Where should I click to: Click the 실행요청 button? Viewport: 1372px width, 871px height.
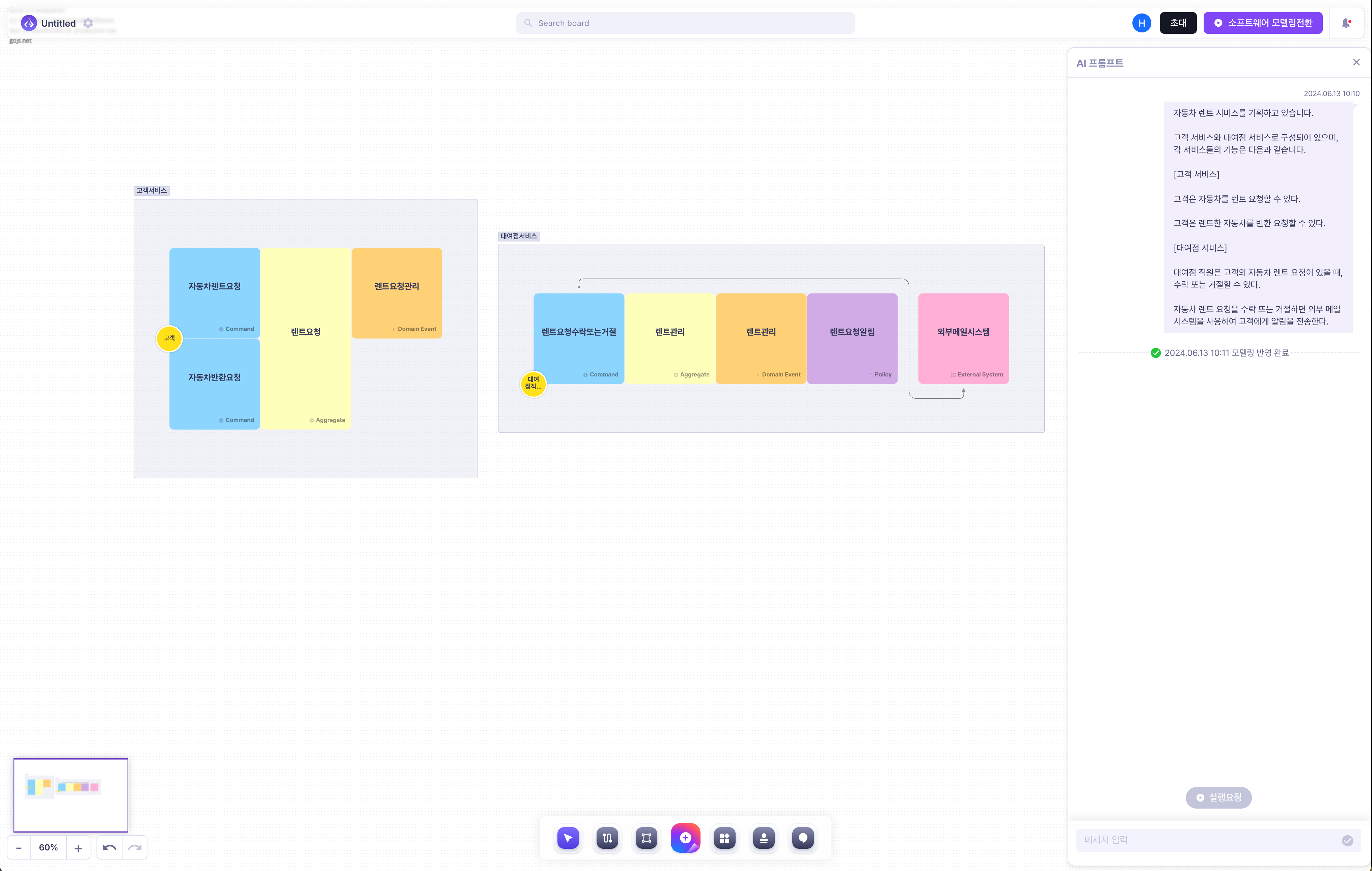pos(1218,797)
